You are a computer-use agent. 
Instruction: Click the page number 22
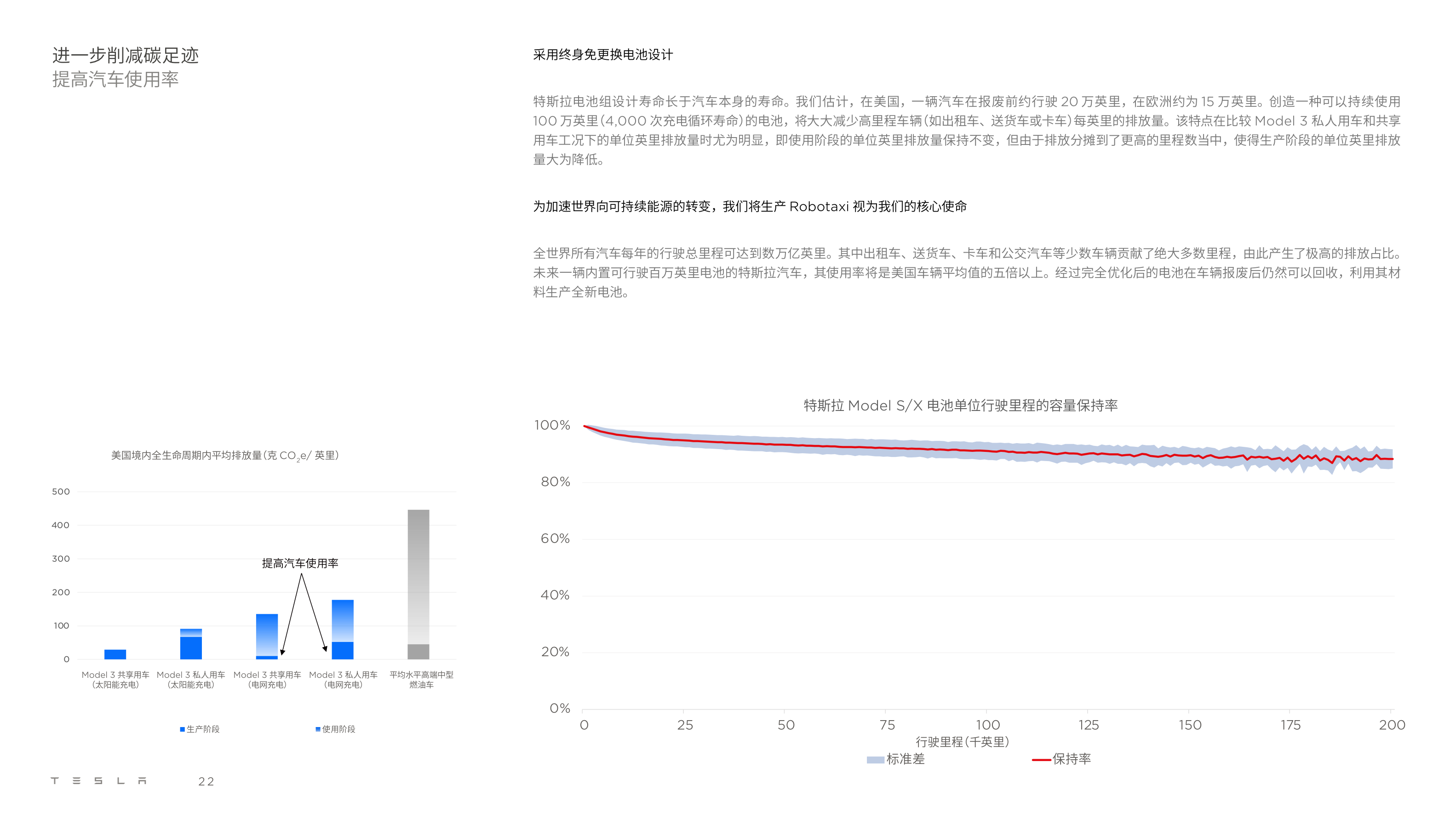pyautogui.click(x=206, y=781)
